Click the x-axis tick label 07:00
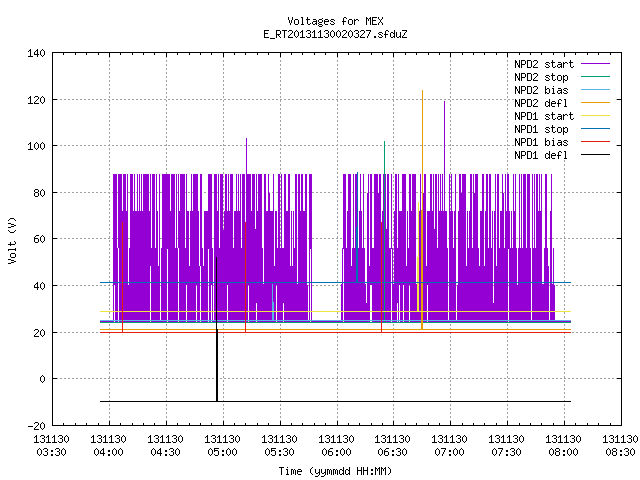The image size is (640, 480). pos(449,453)
